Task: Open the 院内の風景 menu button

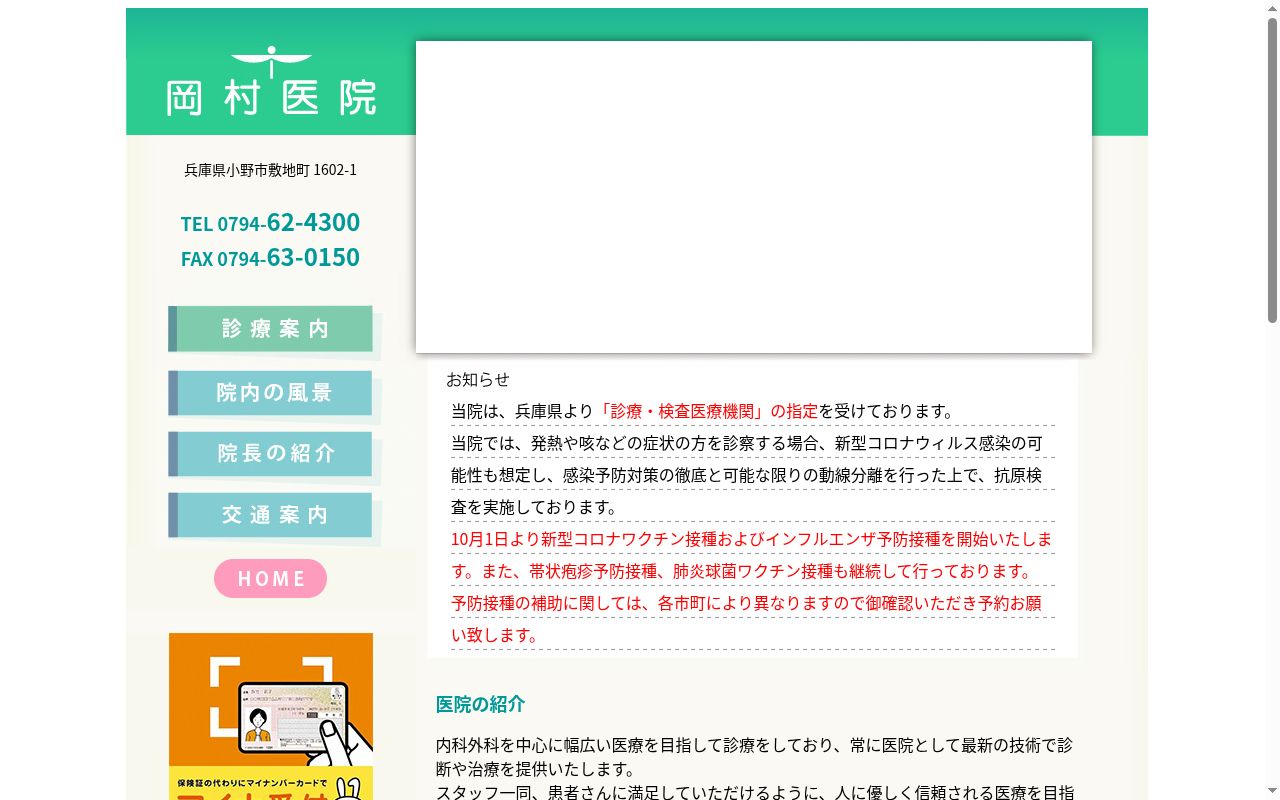Action: click(271, 393)
